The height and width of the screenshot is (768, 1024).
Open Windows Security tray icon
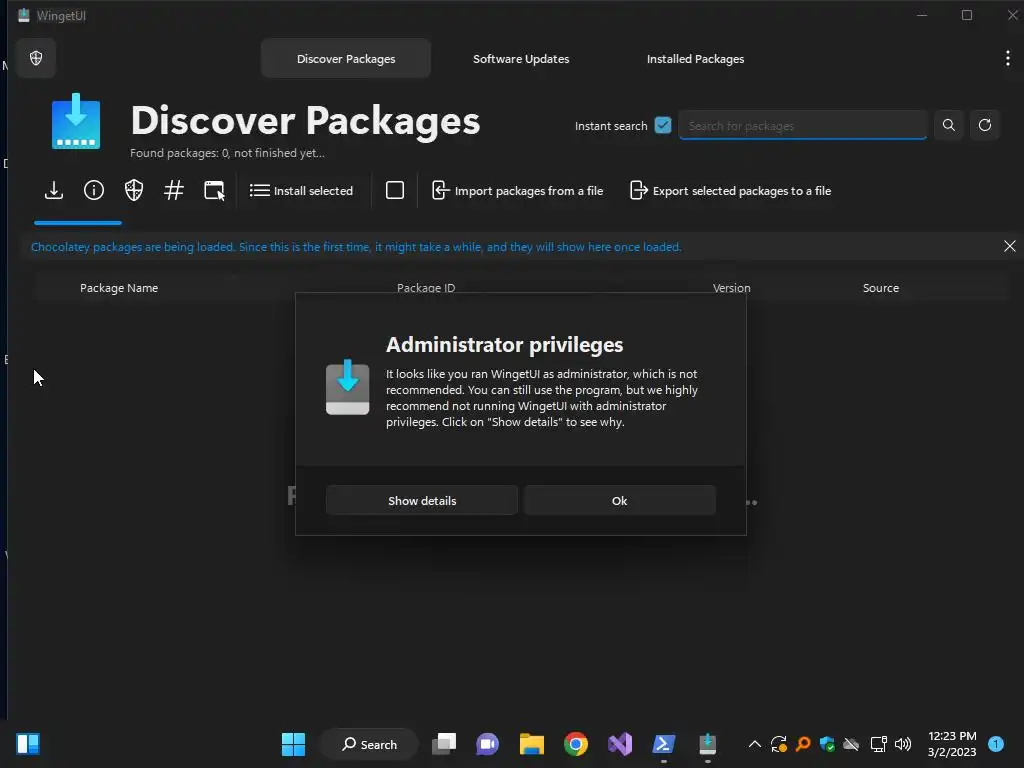coord(827,744)
